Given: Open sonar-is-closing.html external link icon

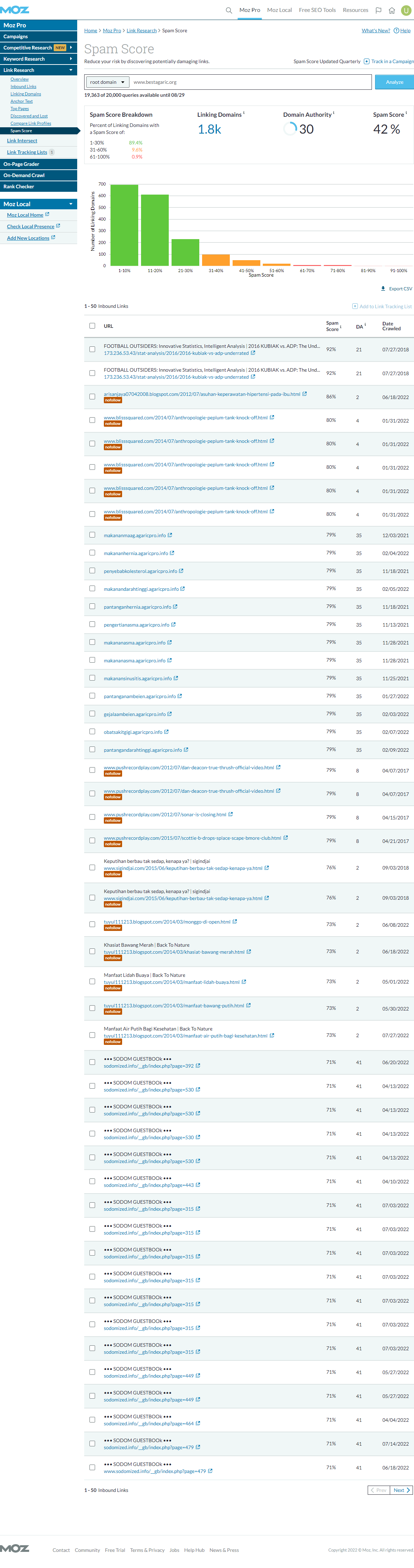Looking at the screenshot, I should click(x=231, y=814).
